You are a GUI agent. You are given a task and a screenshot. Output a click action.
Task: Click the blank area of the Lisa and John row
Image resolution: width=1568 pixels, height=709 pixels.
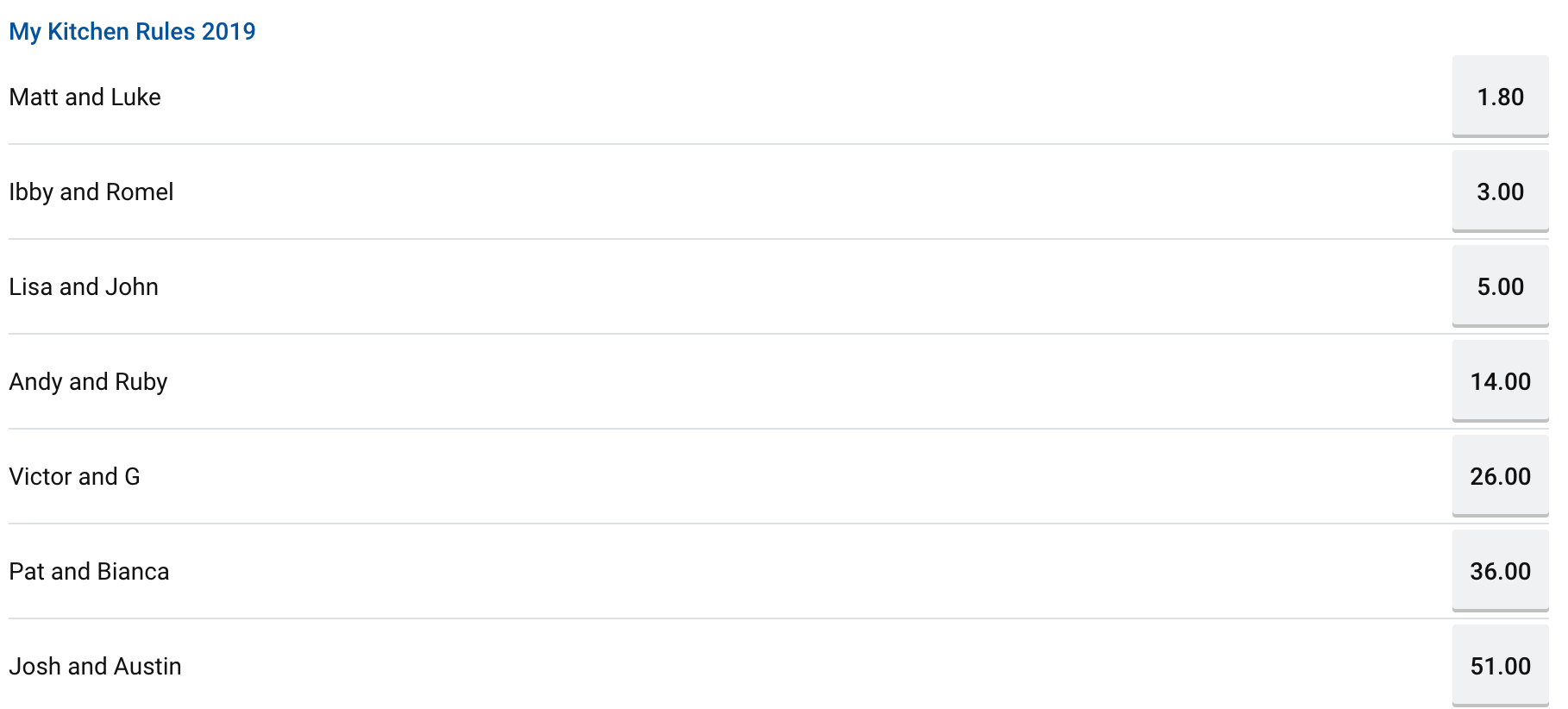[x=806, y=287]
